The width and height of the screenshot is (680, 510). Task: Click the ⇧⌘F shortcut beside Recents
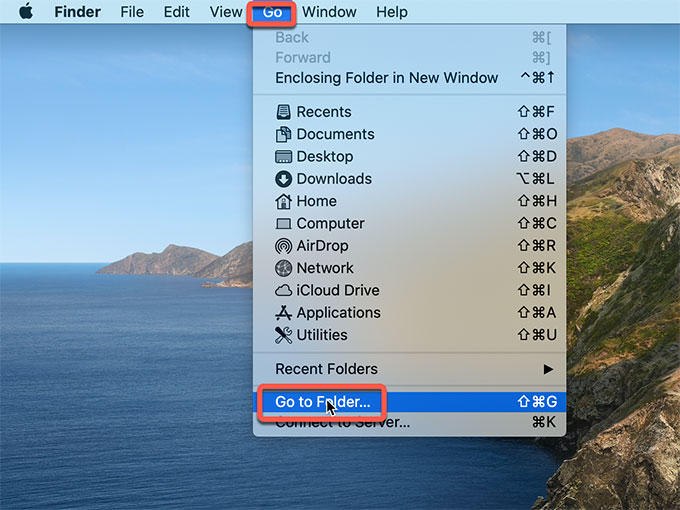point(536,112)
